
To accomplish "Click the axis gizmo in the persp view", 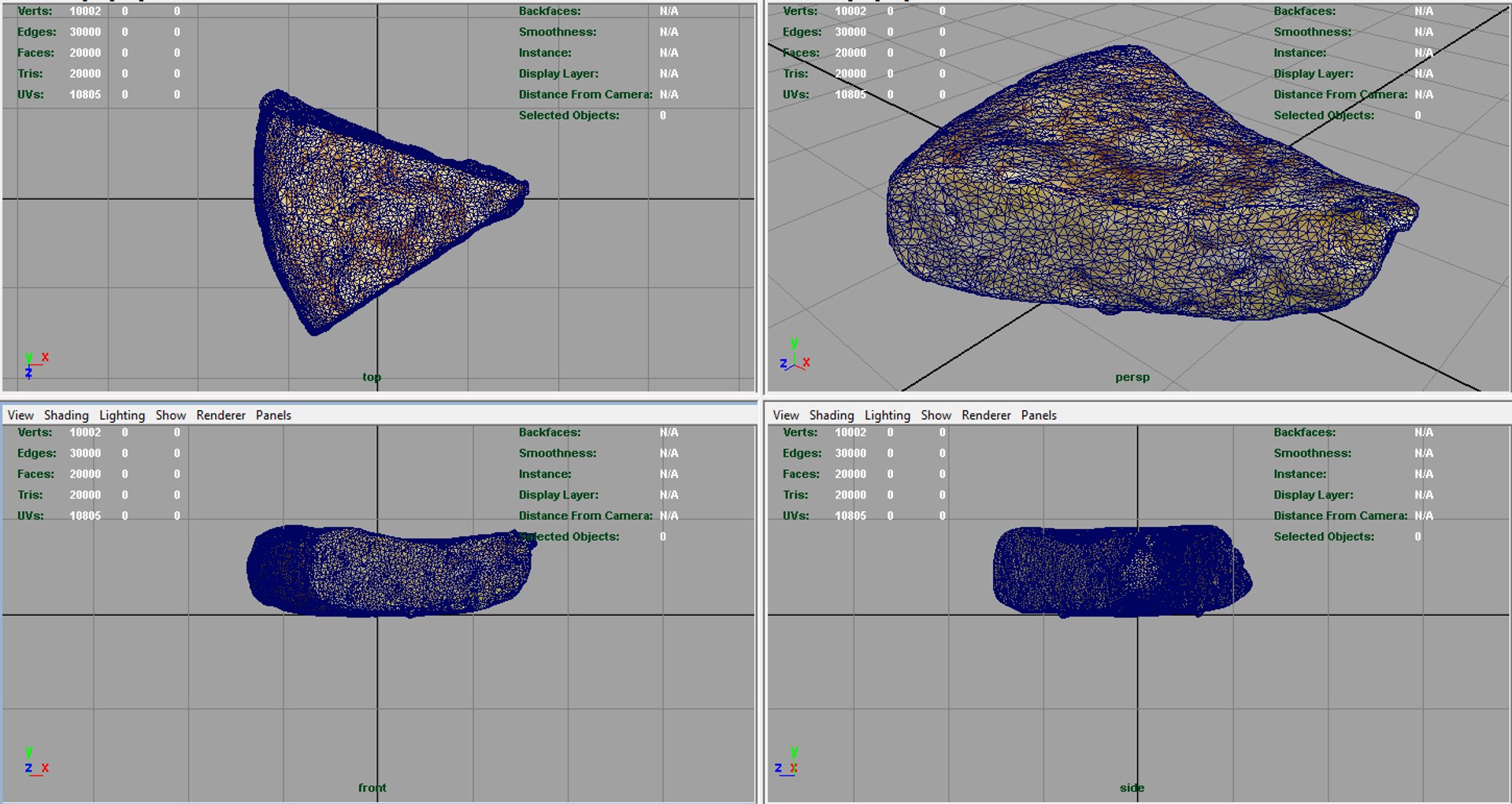I will point(795,356).
